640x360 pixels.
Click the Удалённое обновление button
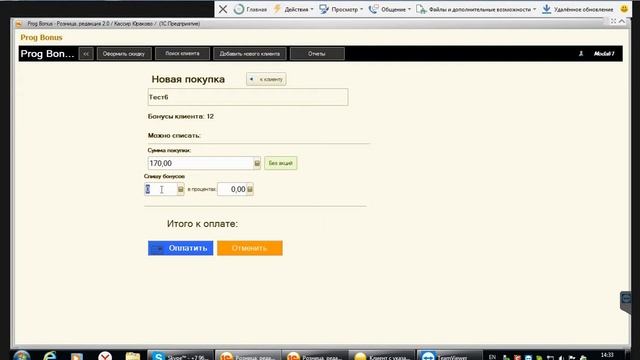[x=578, y=9]
